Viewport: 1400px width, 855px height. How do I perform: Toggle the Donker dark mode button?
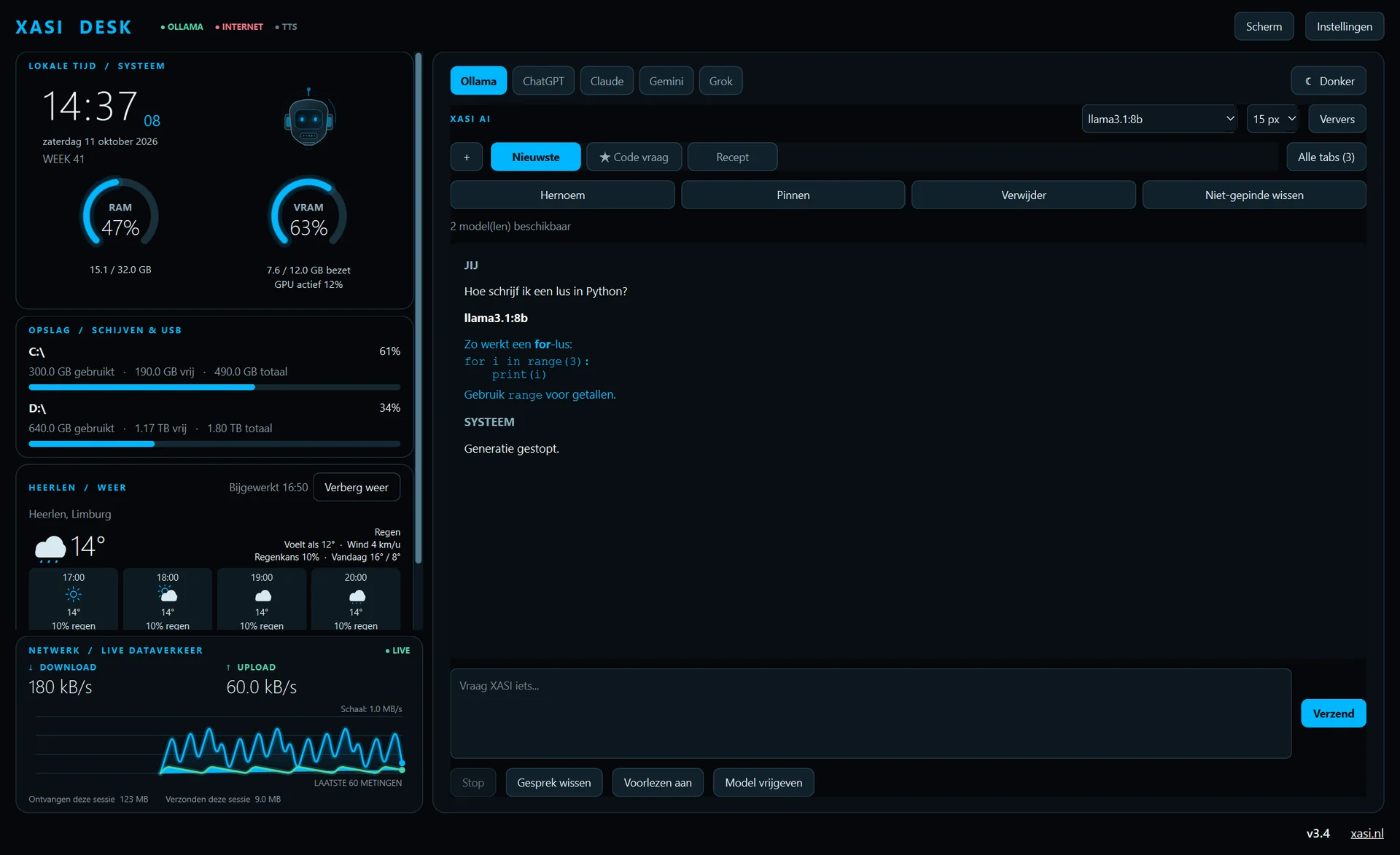(1329, 81)
